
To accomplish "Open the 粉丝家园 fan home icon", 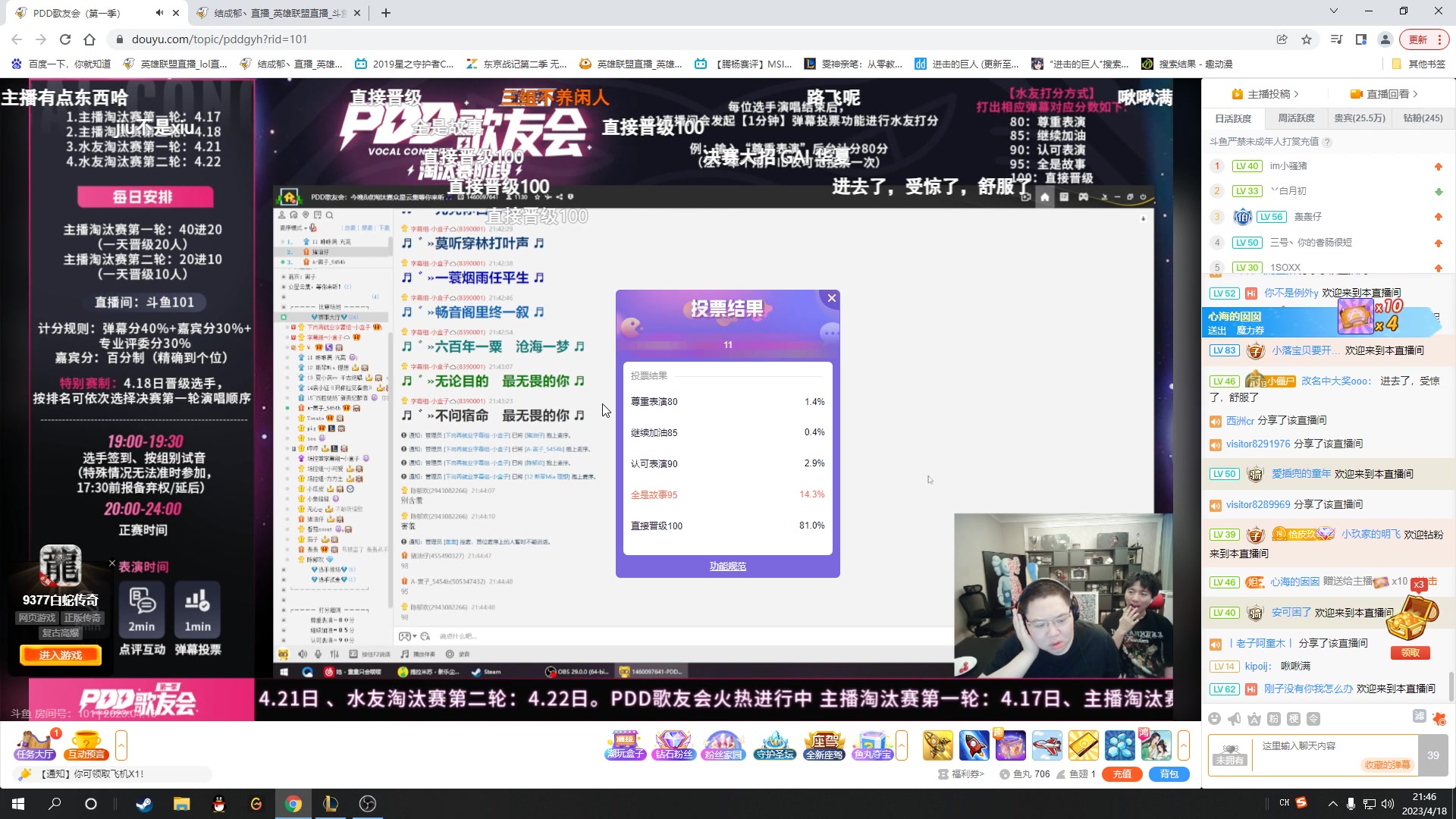I will tap(724, 745).
